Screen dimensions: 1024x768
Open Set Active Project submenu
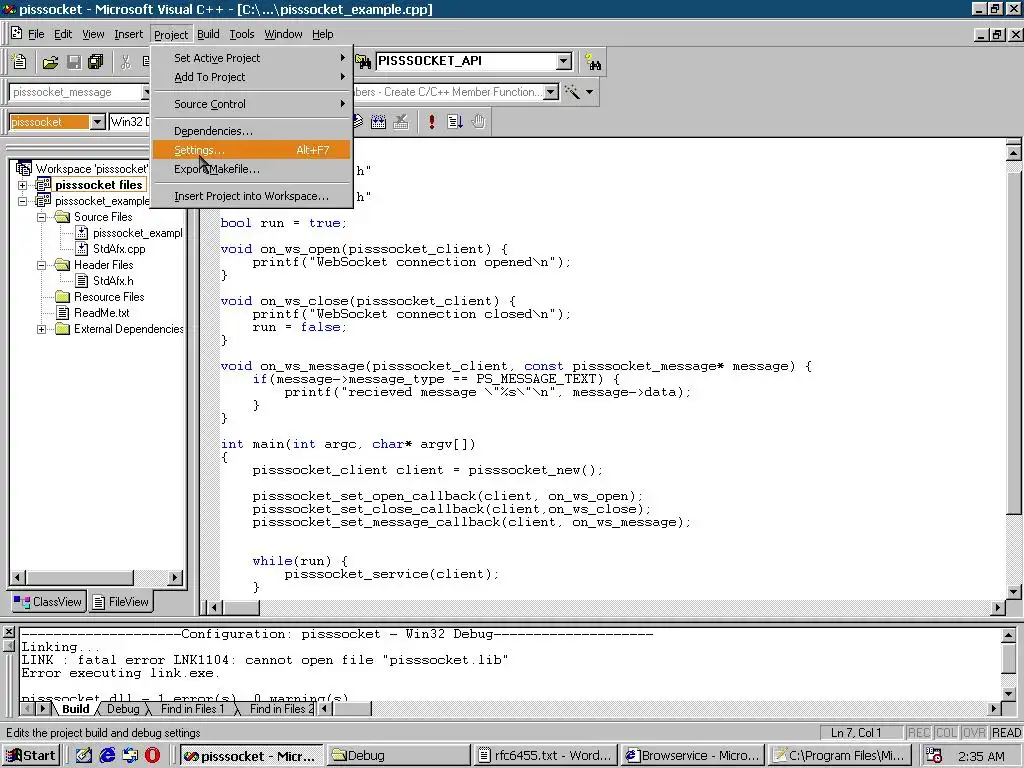[x=252, y=58]
